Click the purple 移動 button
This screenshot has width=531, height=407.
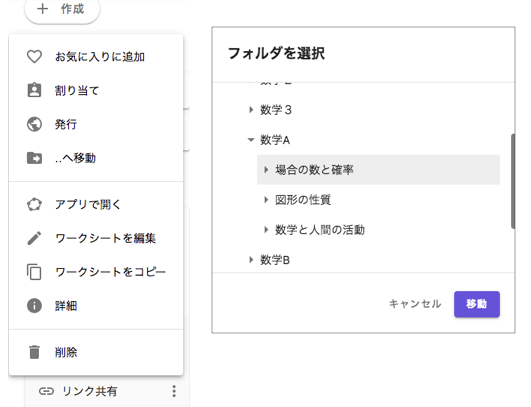click(x=477, y=304)
